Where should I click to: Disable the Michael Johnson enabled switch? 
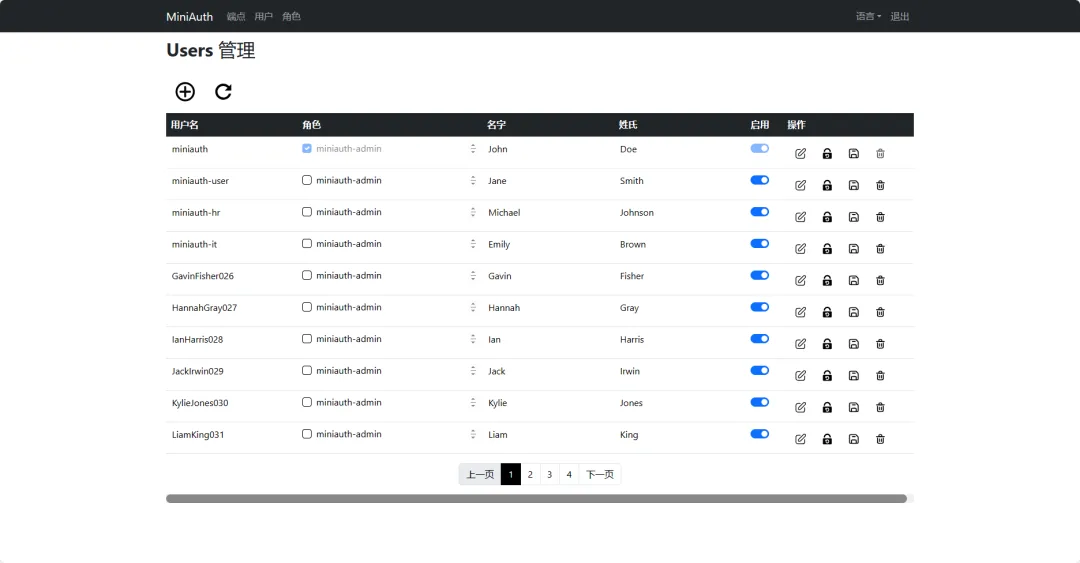click(760, 212)
